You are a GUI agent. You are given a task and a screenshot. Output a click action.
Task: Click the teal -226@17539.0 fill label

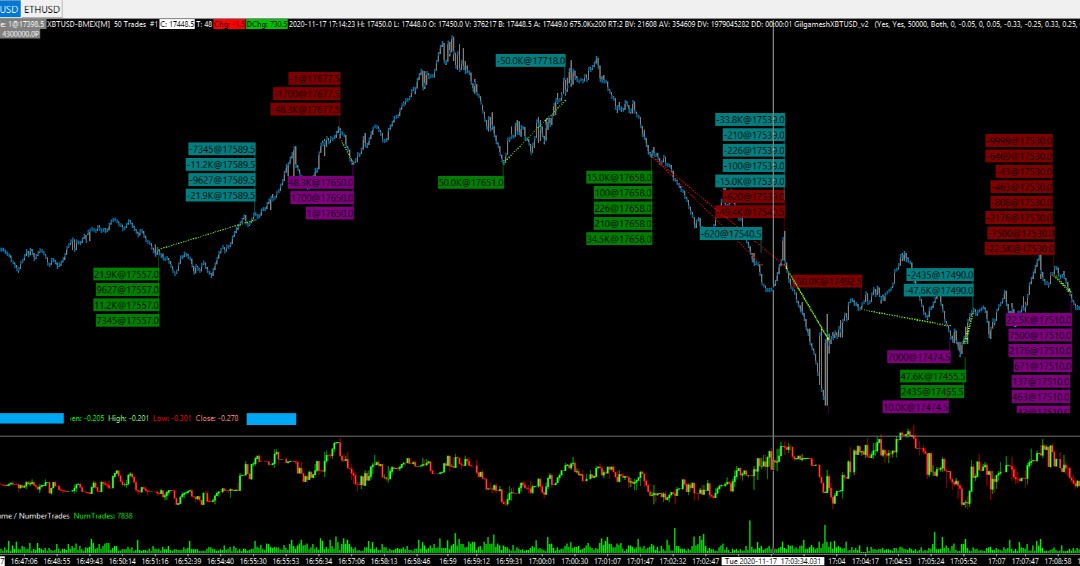coord(754,151)
